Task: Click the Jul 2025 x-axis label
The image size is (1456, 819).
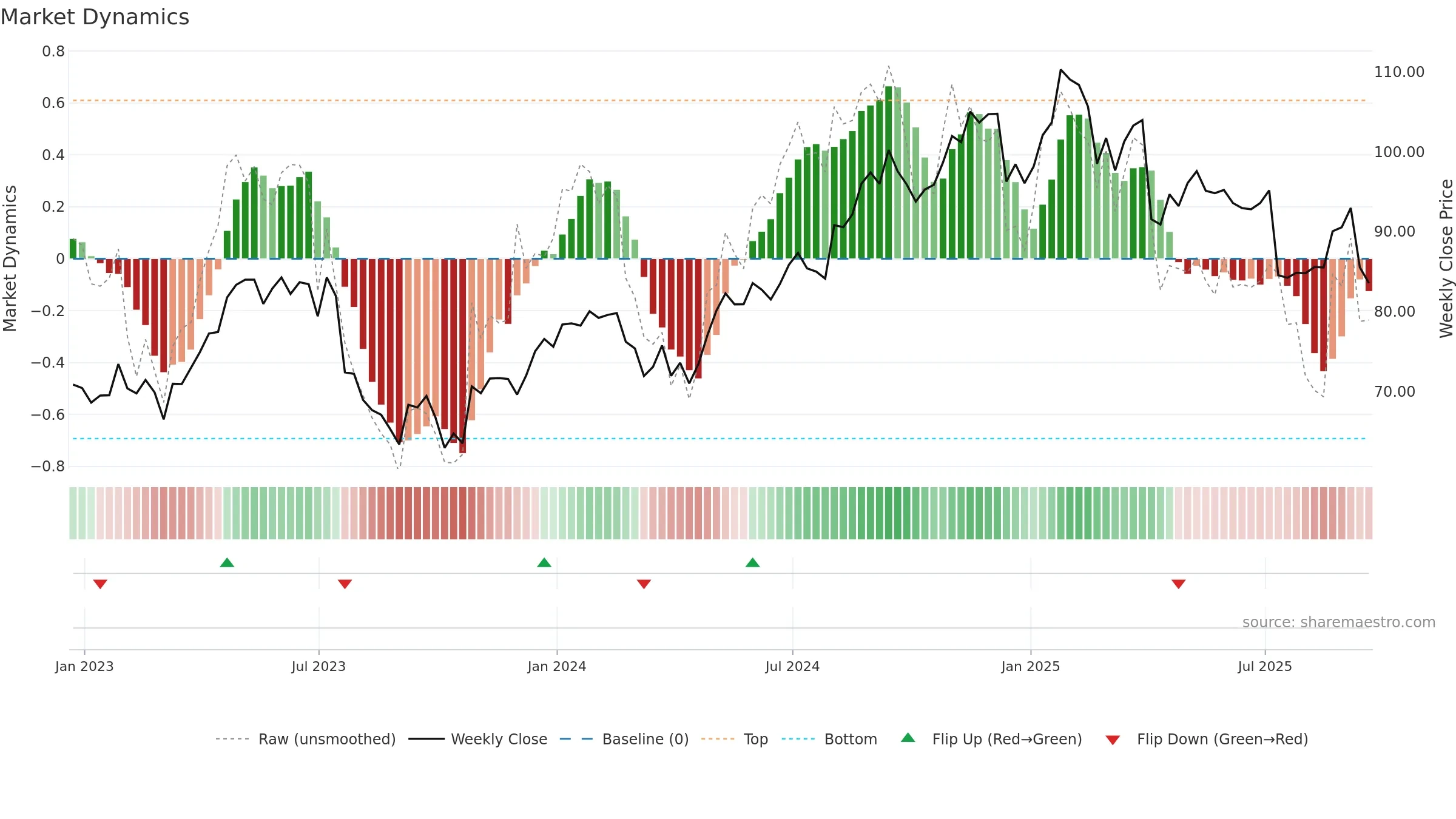Action: pos(1265,666)
